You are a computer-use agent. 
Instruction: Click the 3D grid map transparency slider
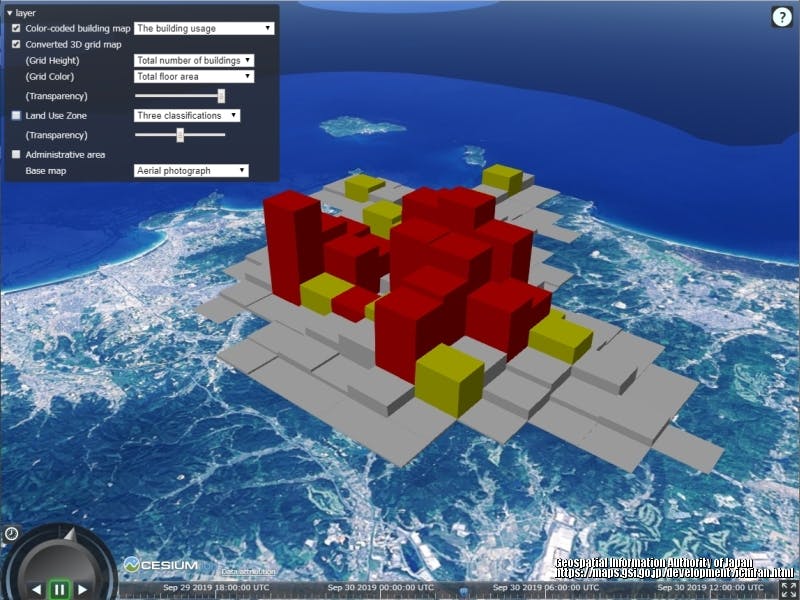pyautogui.click(x=180, y=95)
